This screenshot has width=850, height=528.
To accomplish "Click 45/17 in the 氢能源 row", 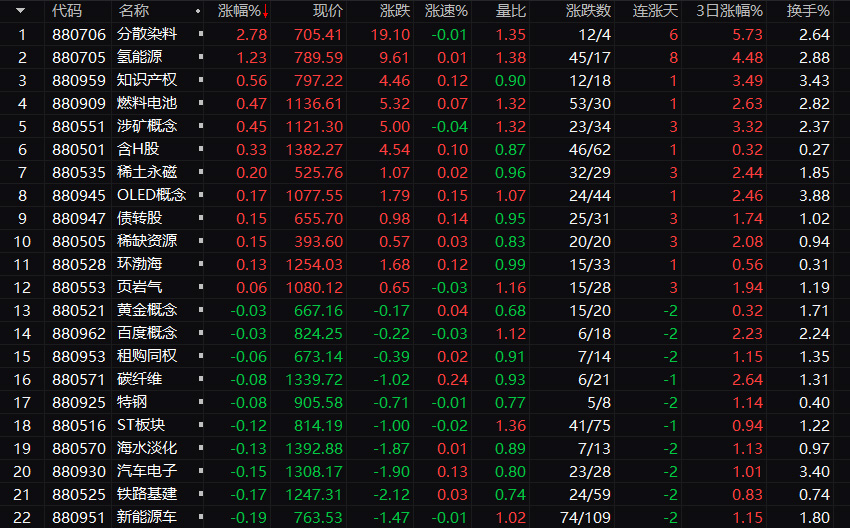I will [x=590, y=57].
